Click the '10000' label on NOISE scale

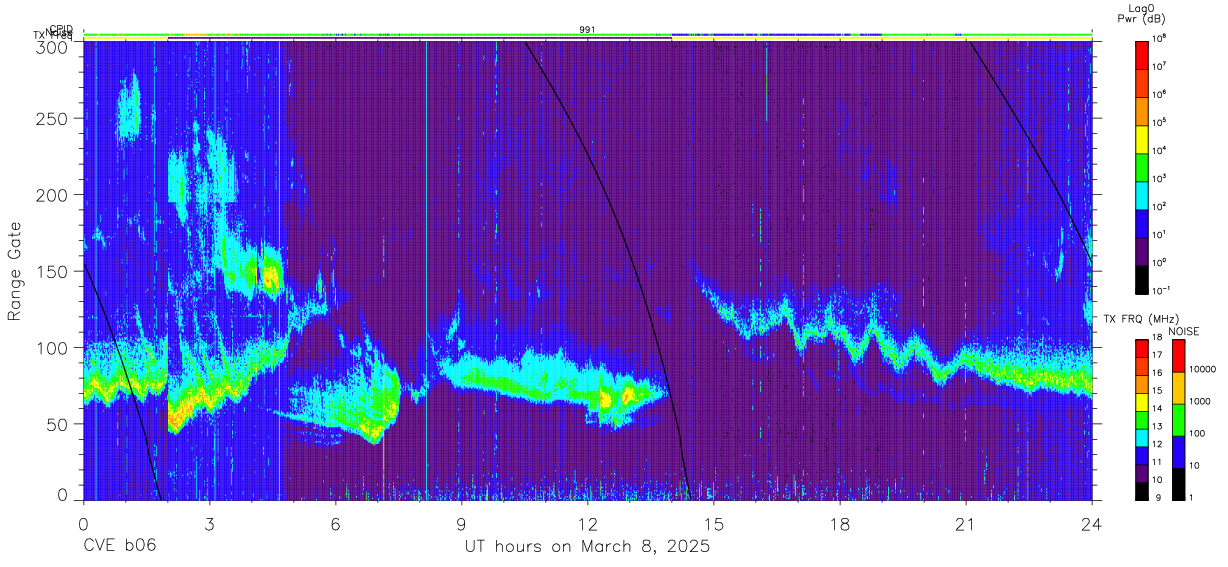click(x=1203, y=369)
